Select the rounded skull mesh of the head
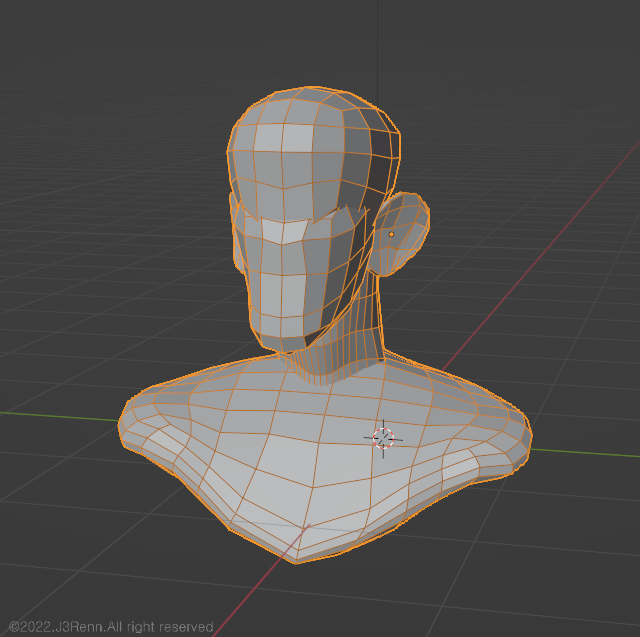 coord(313,155)
